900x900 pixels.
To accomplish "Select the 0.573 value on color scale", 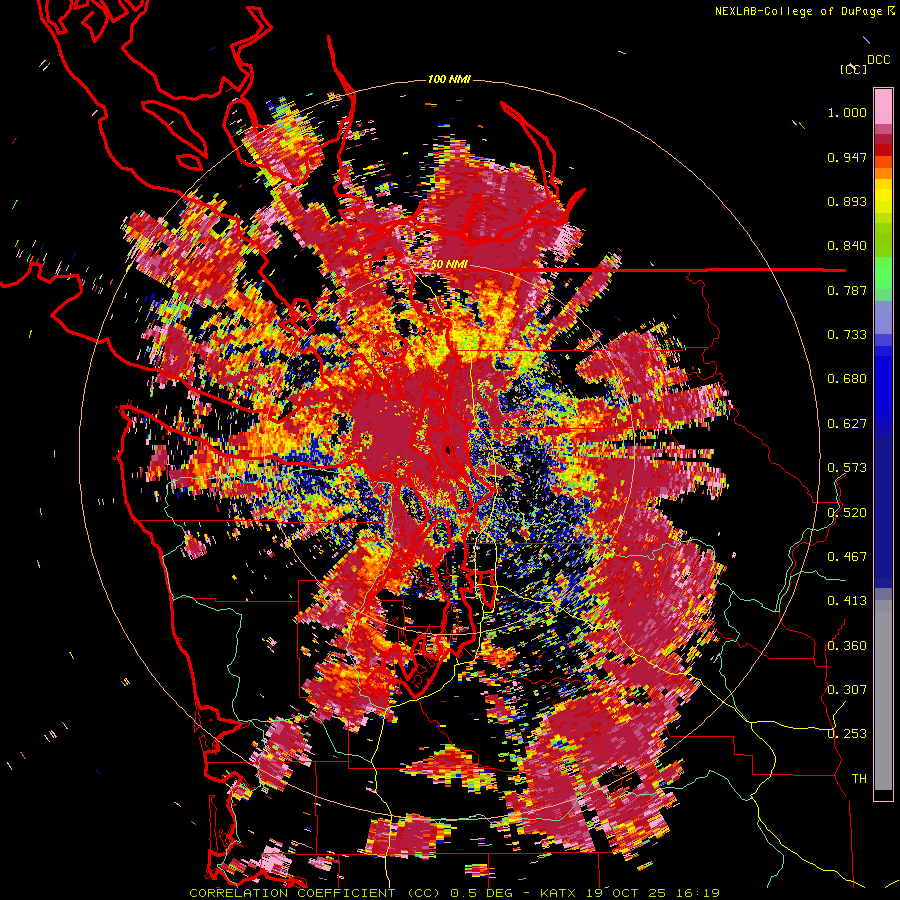I will [x=847, y=468].
